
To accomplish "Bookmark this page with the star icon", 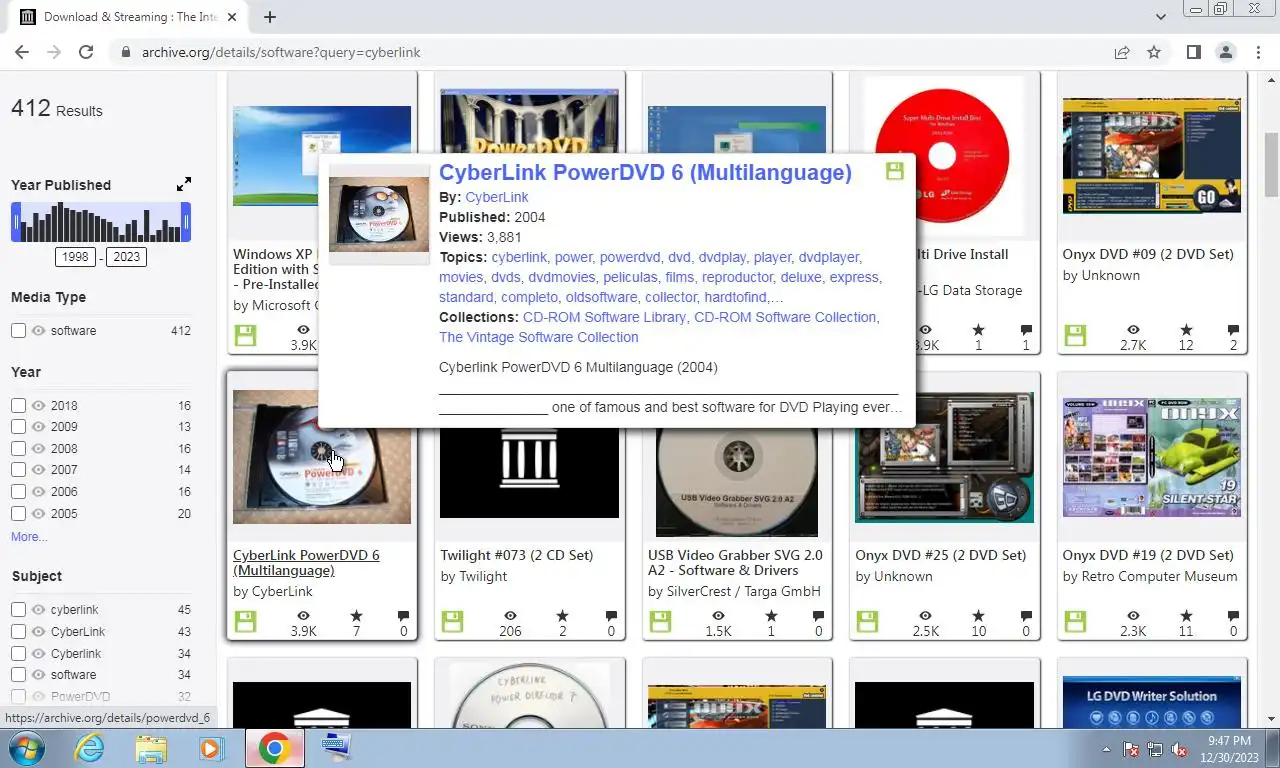I will [x=1154, y=52].
